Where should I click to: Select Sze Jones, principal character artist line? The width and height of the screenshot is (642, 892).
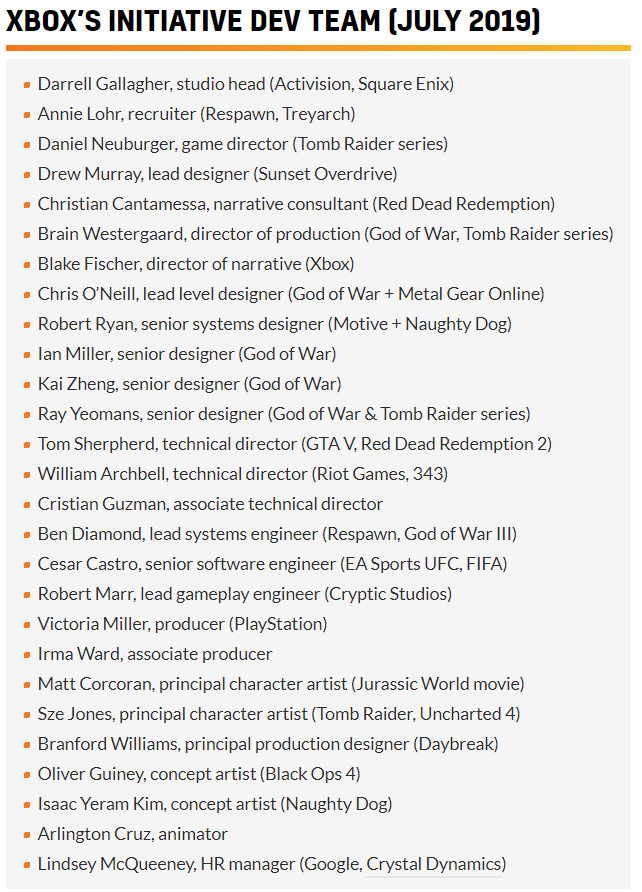pyautogui.click(x=278, y=714)
